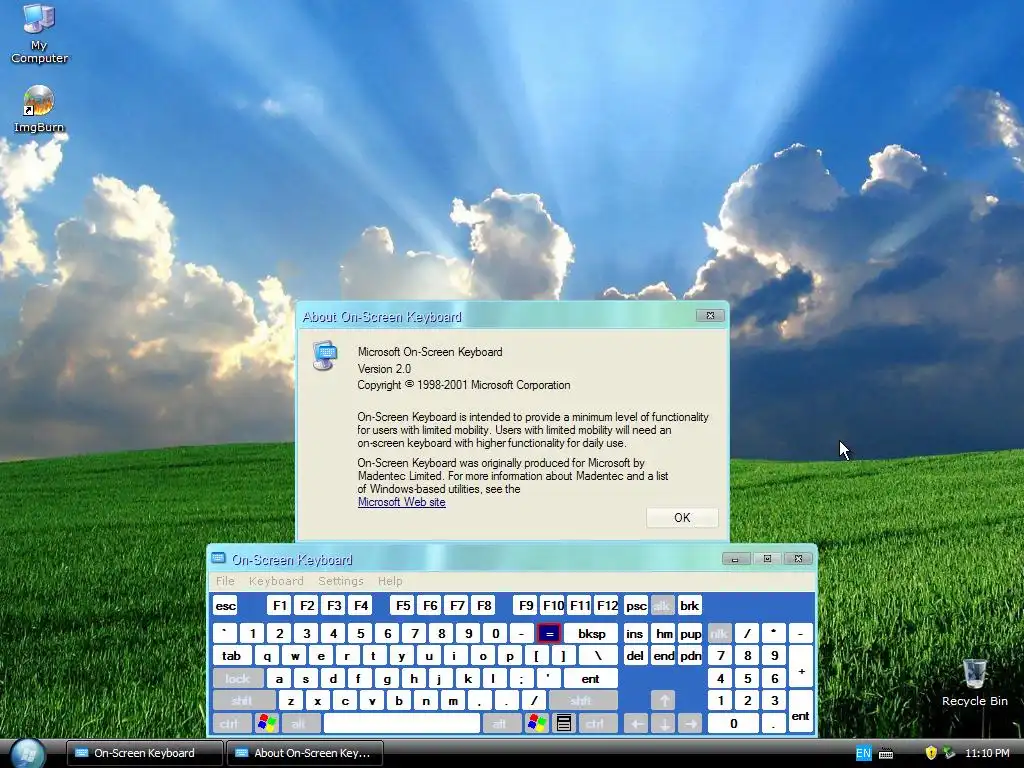Click the backtick key

(x=225, y=633)
